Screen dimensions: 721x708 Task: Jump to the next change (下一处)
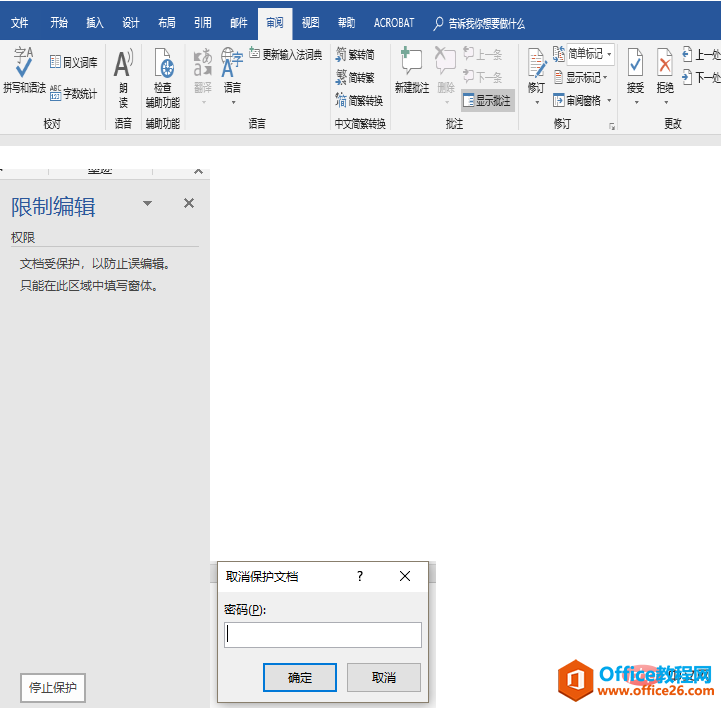point(701,77)
